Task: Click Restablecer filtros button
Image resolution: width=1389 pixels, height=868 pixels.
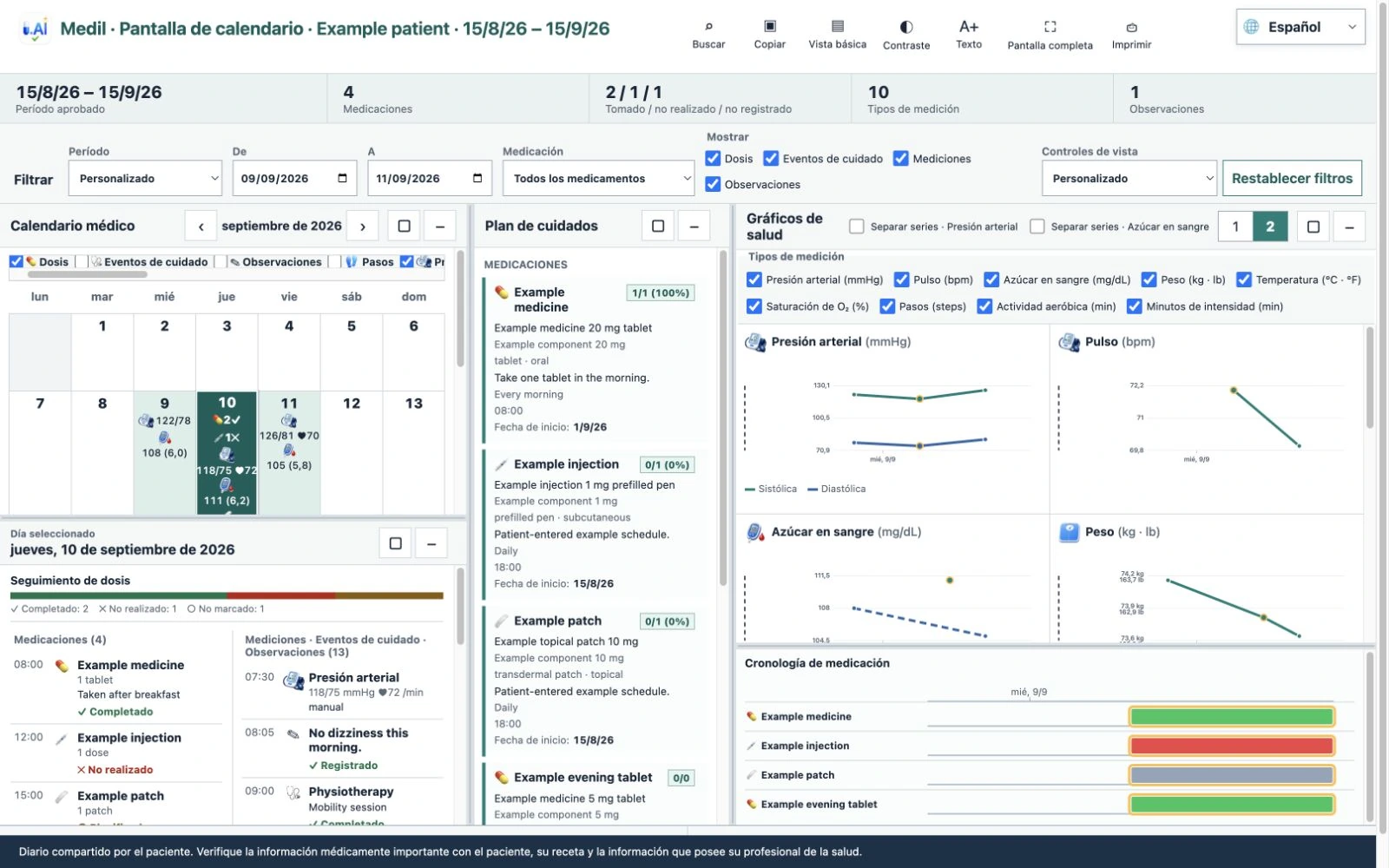Action: click(x=1292, y=178)
